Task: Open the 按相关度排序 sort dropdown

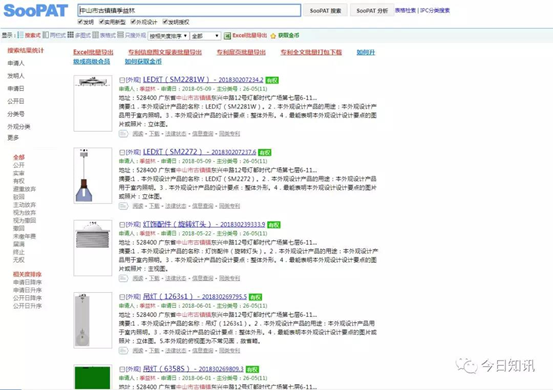Action: 168,36
